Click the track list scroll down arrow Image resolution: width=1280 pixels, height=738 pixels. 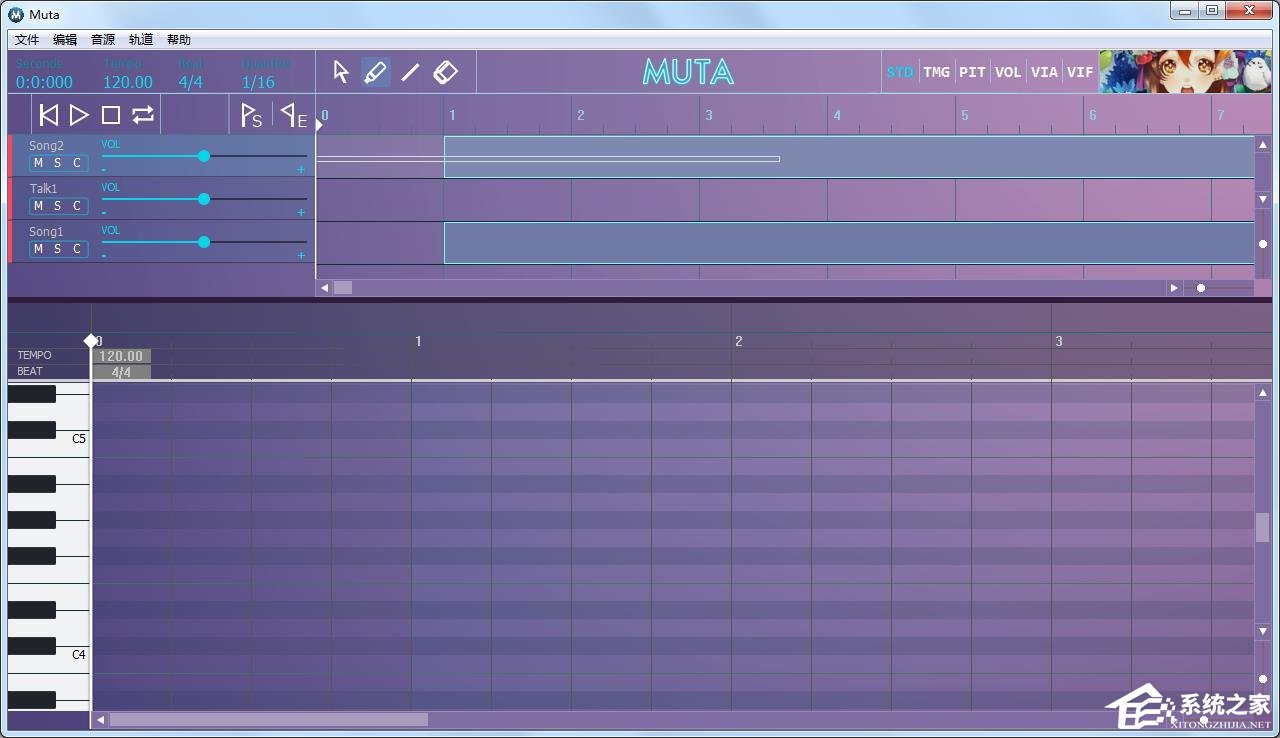point(1263,200)
